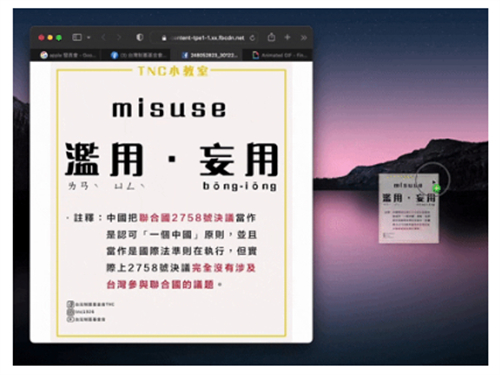The height and width of the screenshot is (375, 500).
Task: Expand the toolbar overflow chevrons
Action: click(x=304, y=38)
